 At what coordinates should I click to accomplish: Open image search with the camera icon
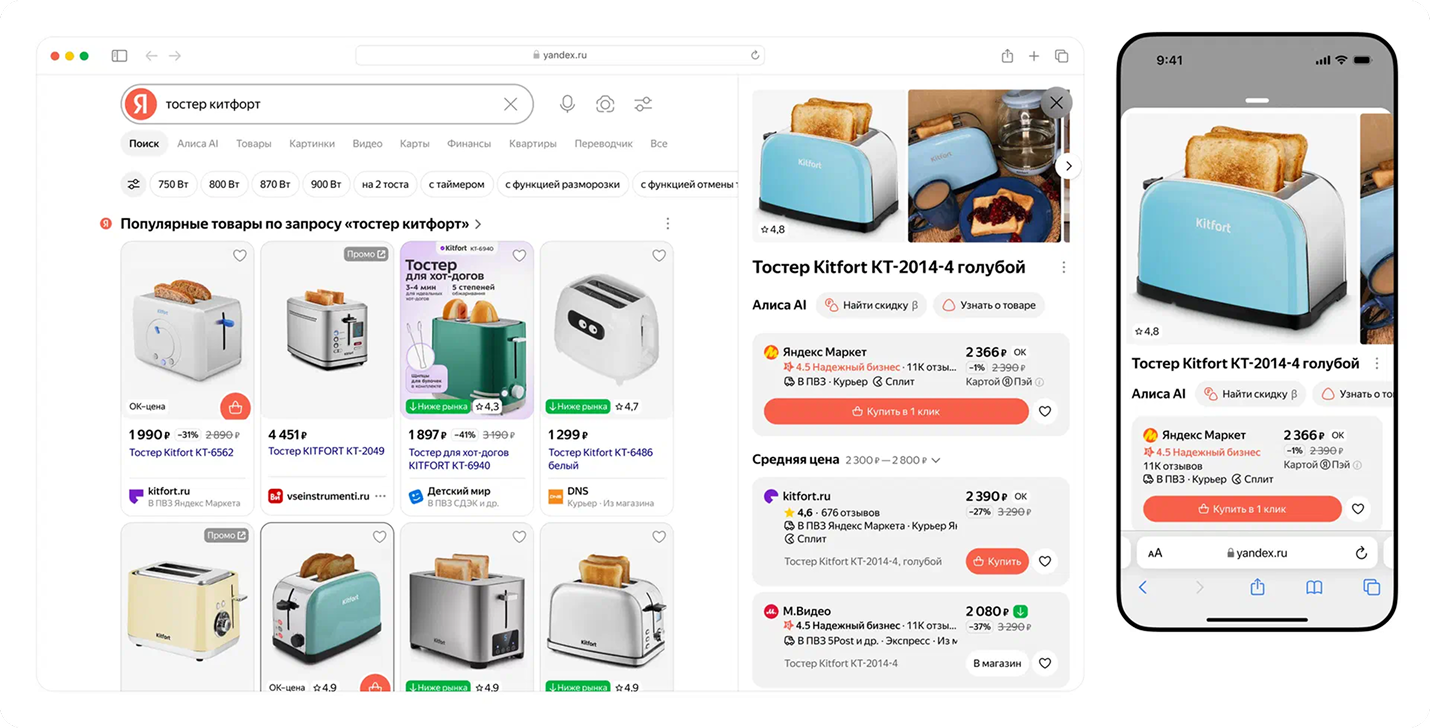[605, 104]
